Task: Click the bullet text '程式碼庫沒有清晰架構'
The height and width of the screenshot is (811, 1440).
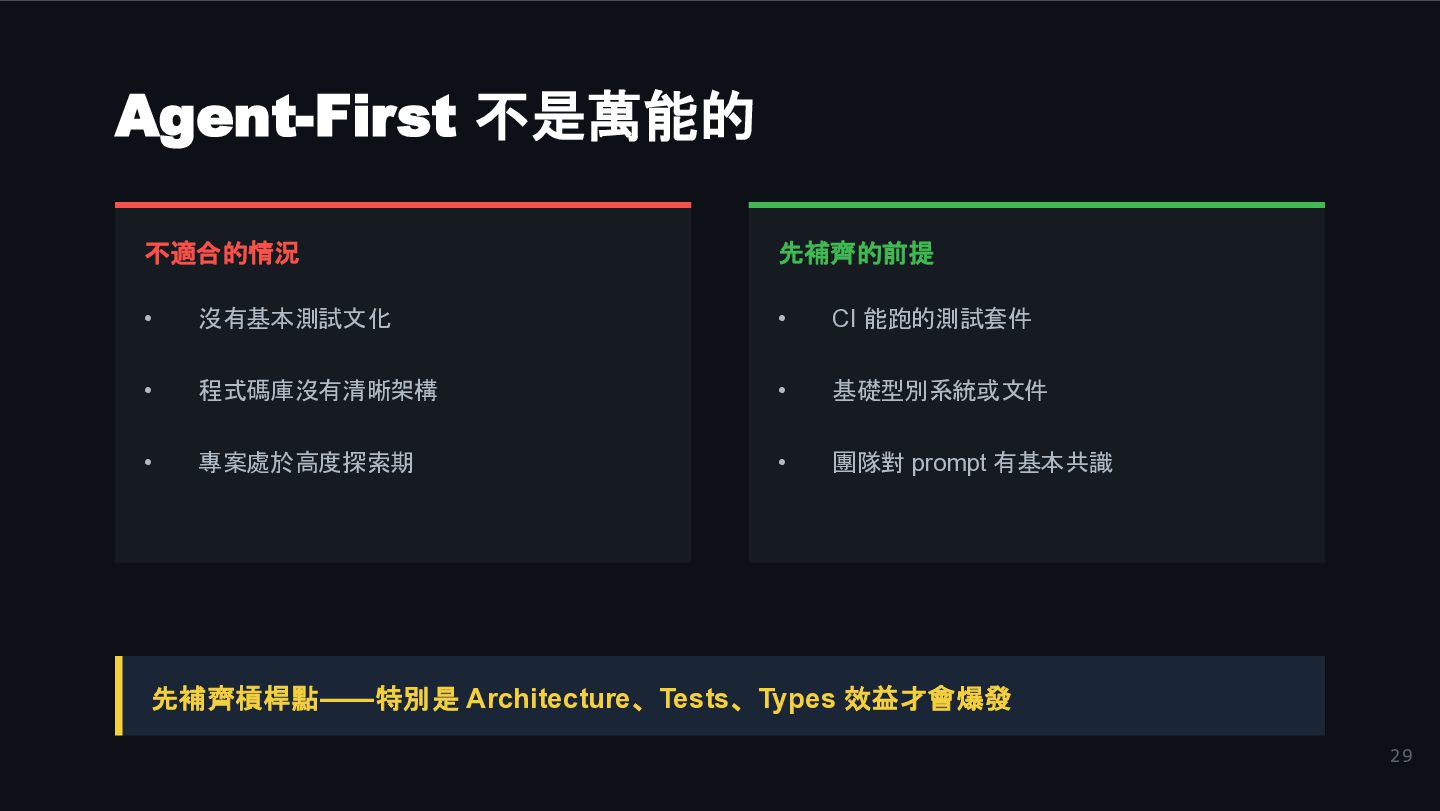Action: click(x=318, y=391)
